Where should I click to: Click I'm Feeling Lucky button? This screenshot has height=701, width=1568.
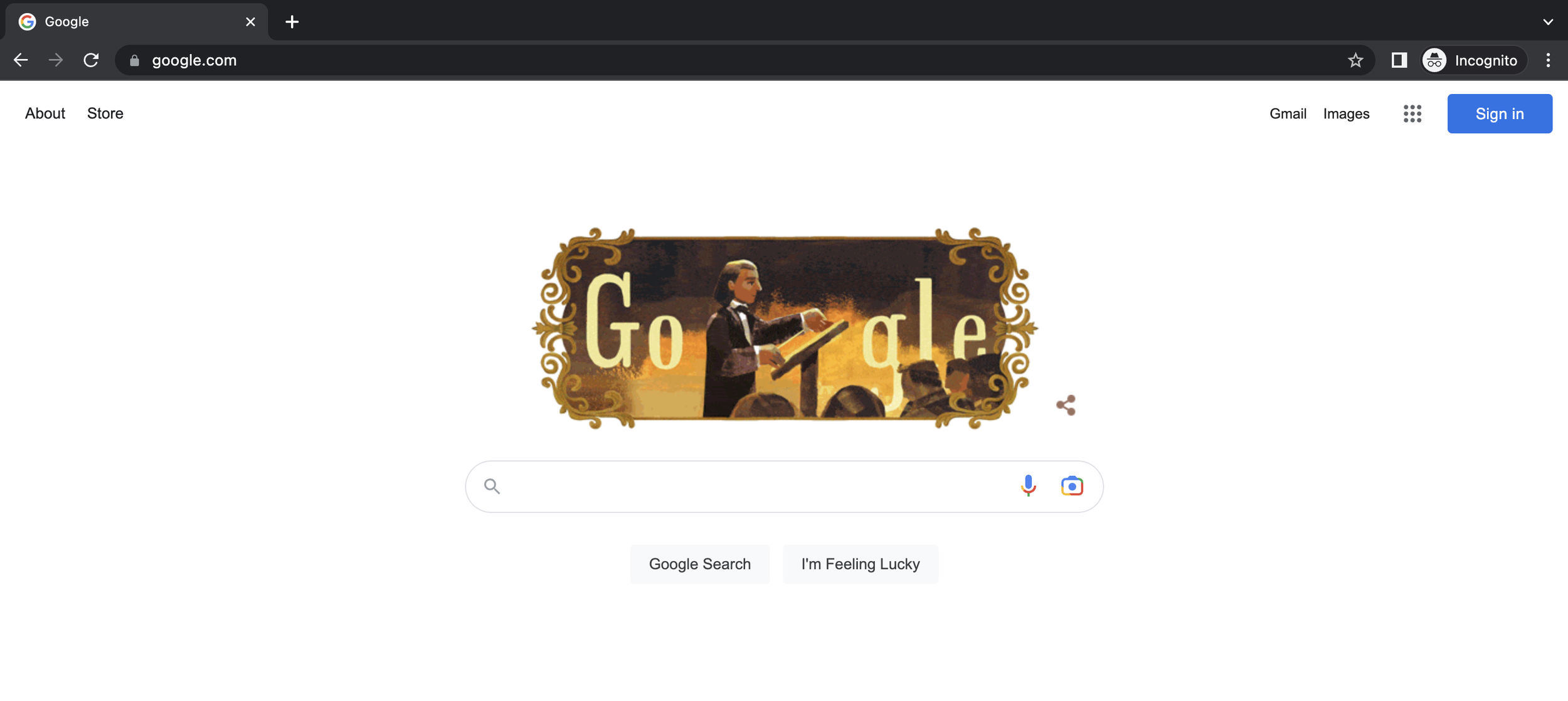(x=860, y=564)
